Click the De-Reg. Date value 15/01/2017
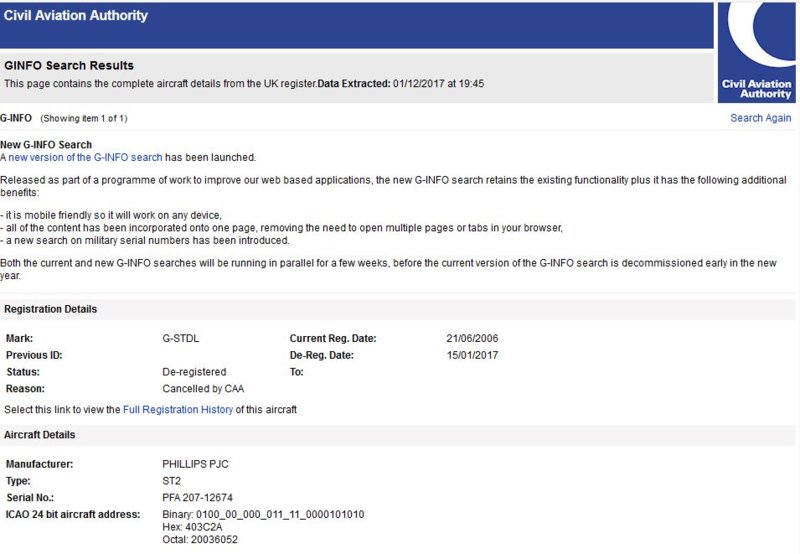Screen dimensions: 800x554 [x=472, y=355]
